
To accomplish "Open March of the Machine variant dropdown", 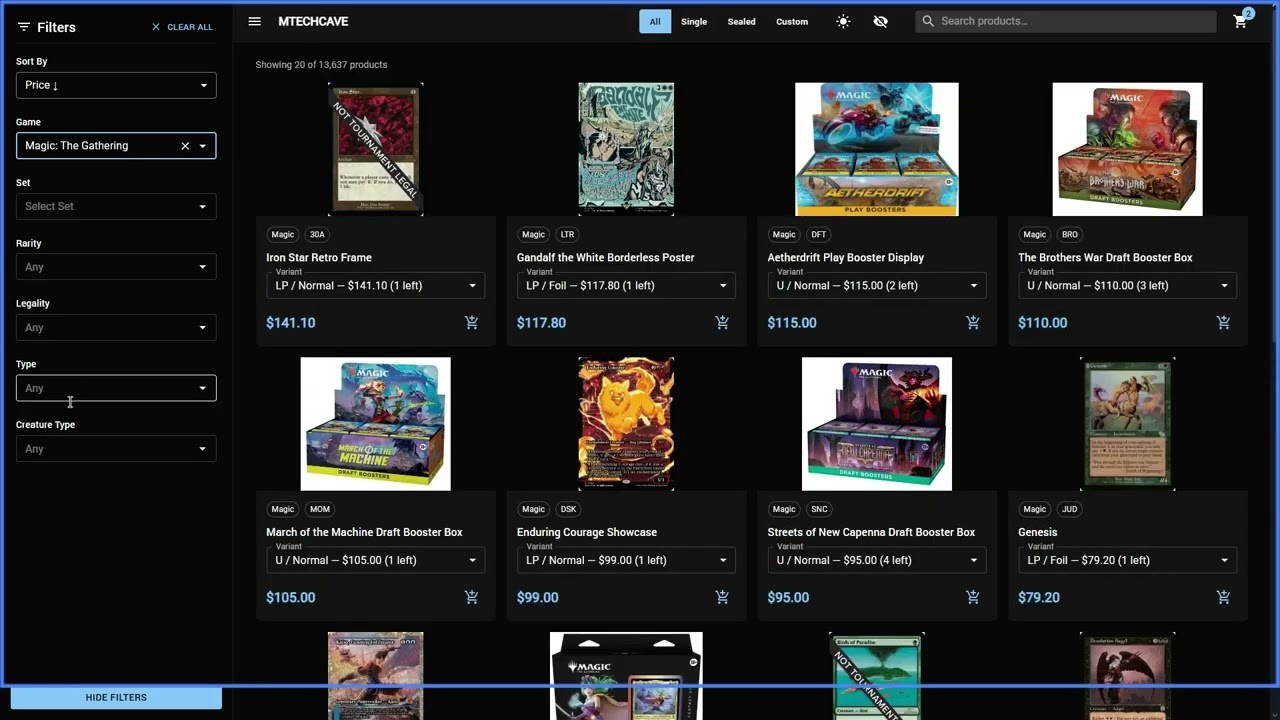I will (376, 560).
